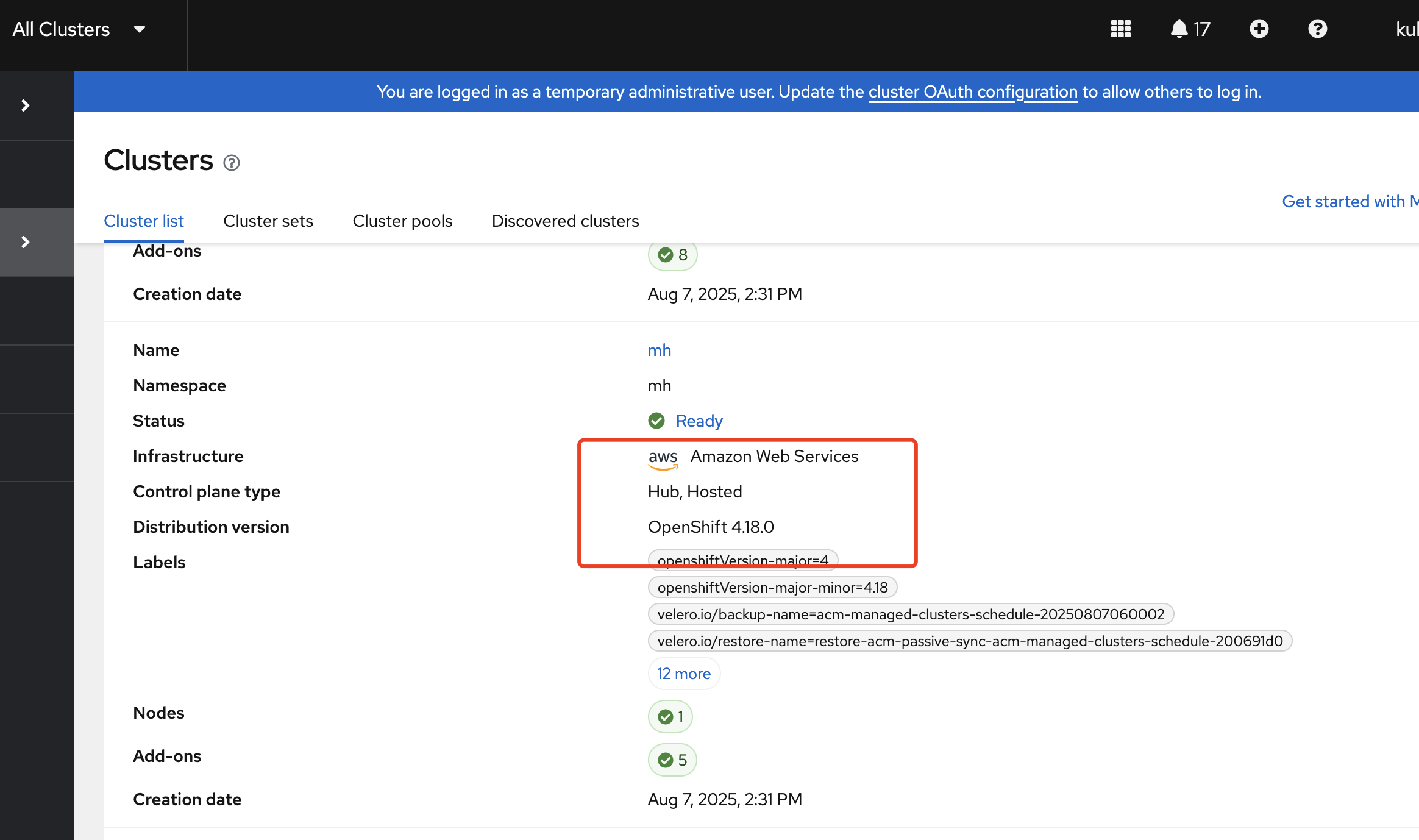This screenshot has height=840, width=1419.
Task: Open the Nodes count badge showing 1
Action: pos(670,717)
